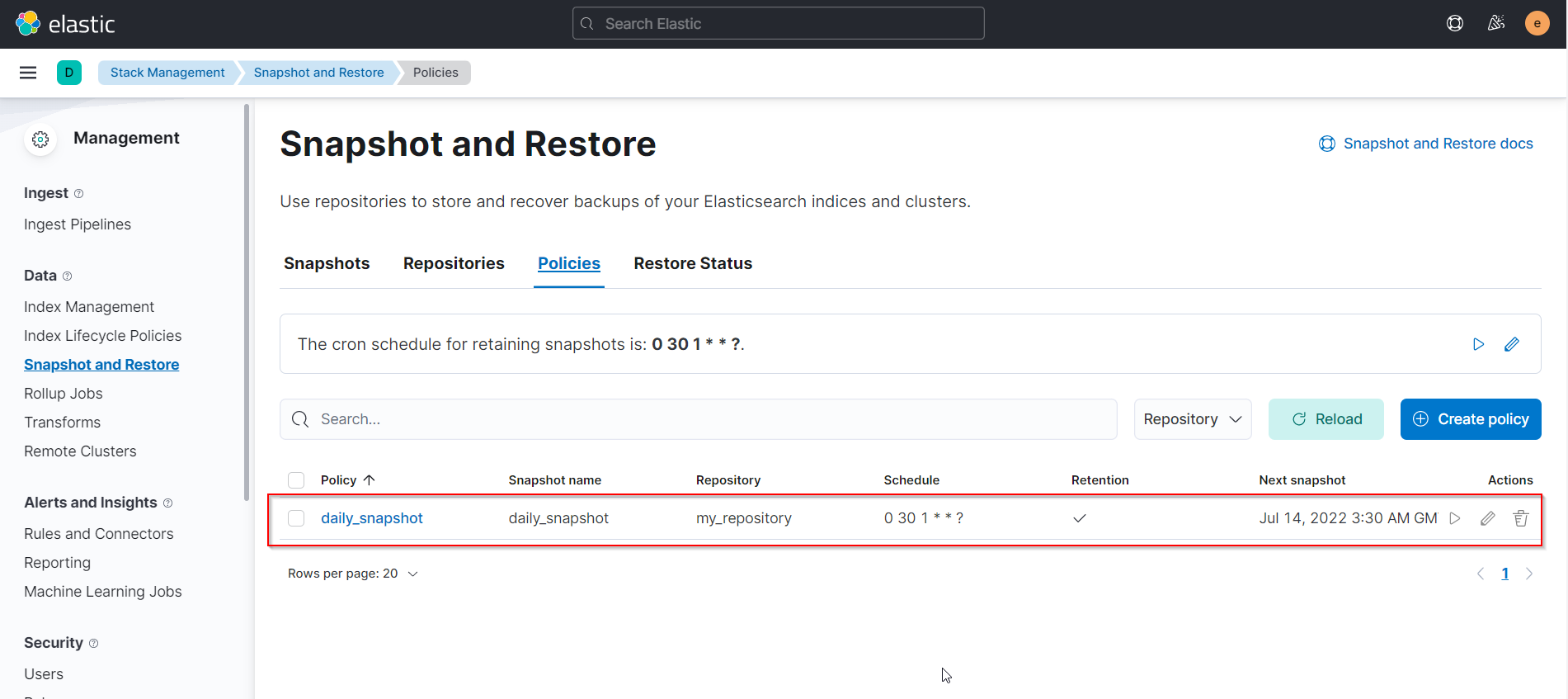
Task: Run daily_snapshot policy now
Action: (x=1455, y=518)
